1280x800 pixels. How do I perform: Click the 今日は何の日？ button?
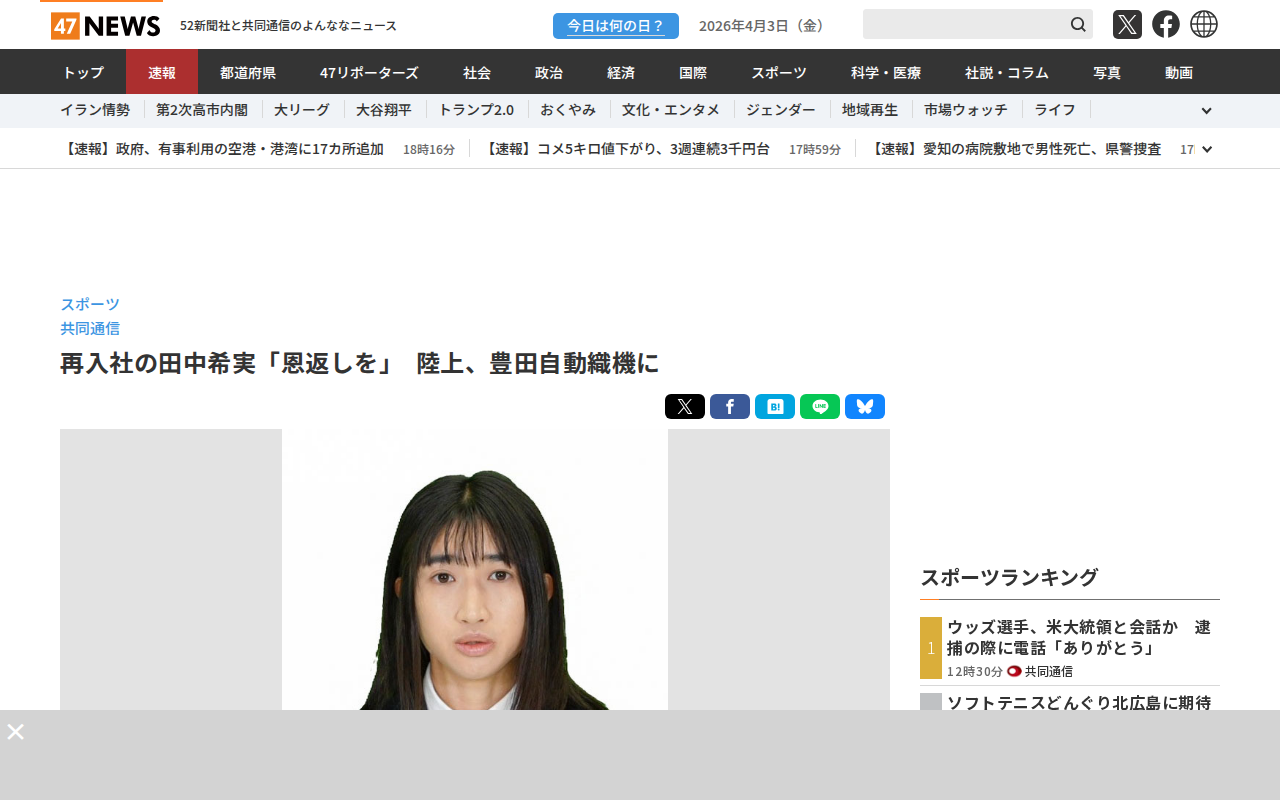[616, 26]
